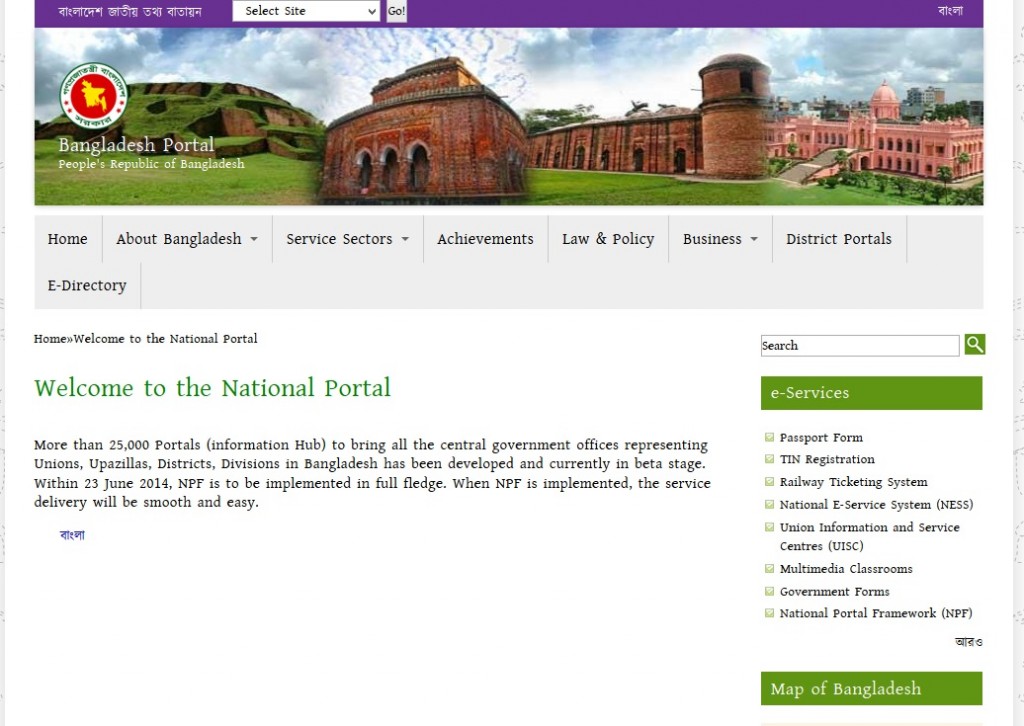Select Law & Policy in navigation
This screenshot has height=726, width=1024.
click(x=607, y=239)
